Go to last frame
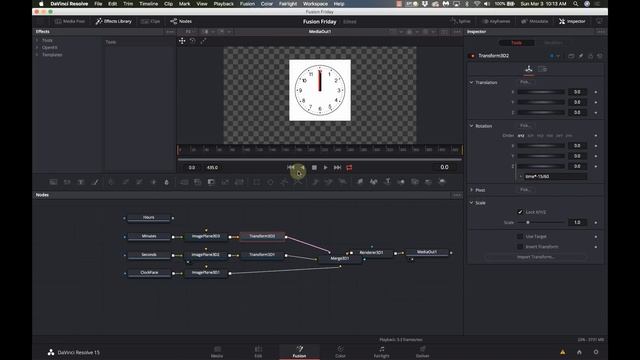Viewport: 640px width, 360px height. tap(337, 167)
